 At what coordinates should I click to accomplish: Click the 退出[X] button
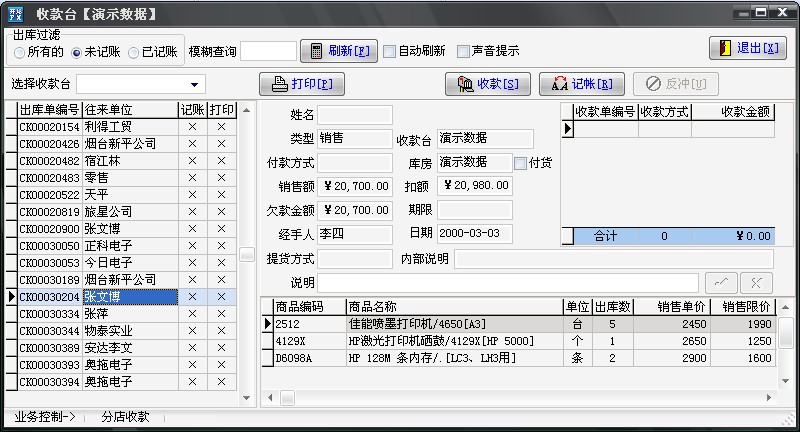[748, 48]
